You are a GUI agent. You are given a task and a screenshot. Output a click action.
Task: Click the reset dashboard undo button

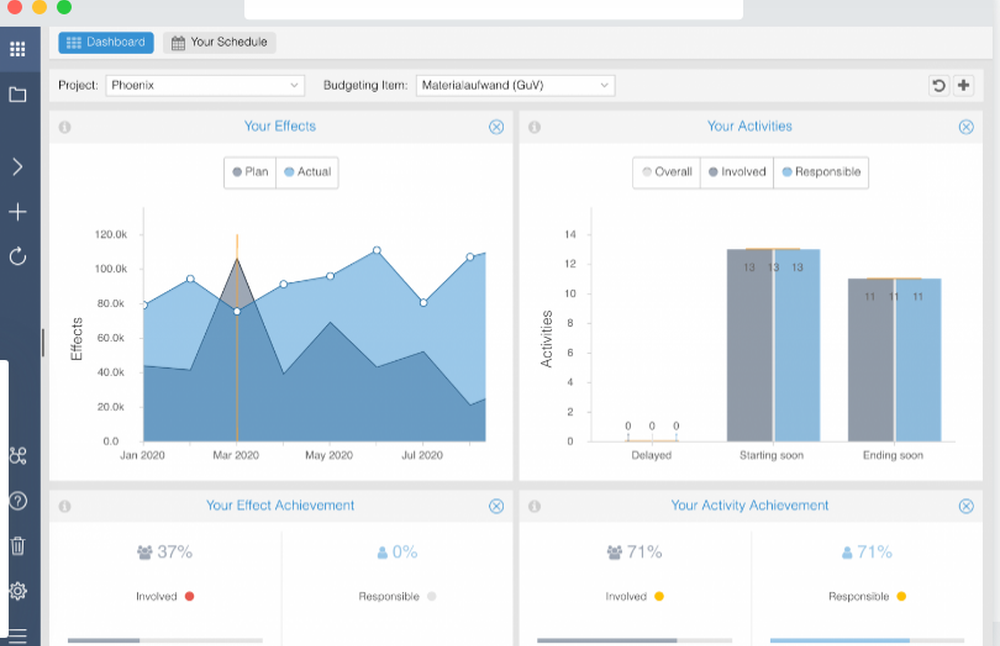click(x=939, y=85)
